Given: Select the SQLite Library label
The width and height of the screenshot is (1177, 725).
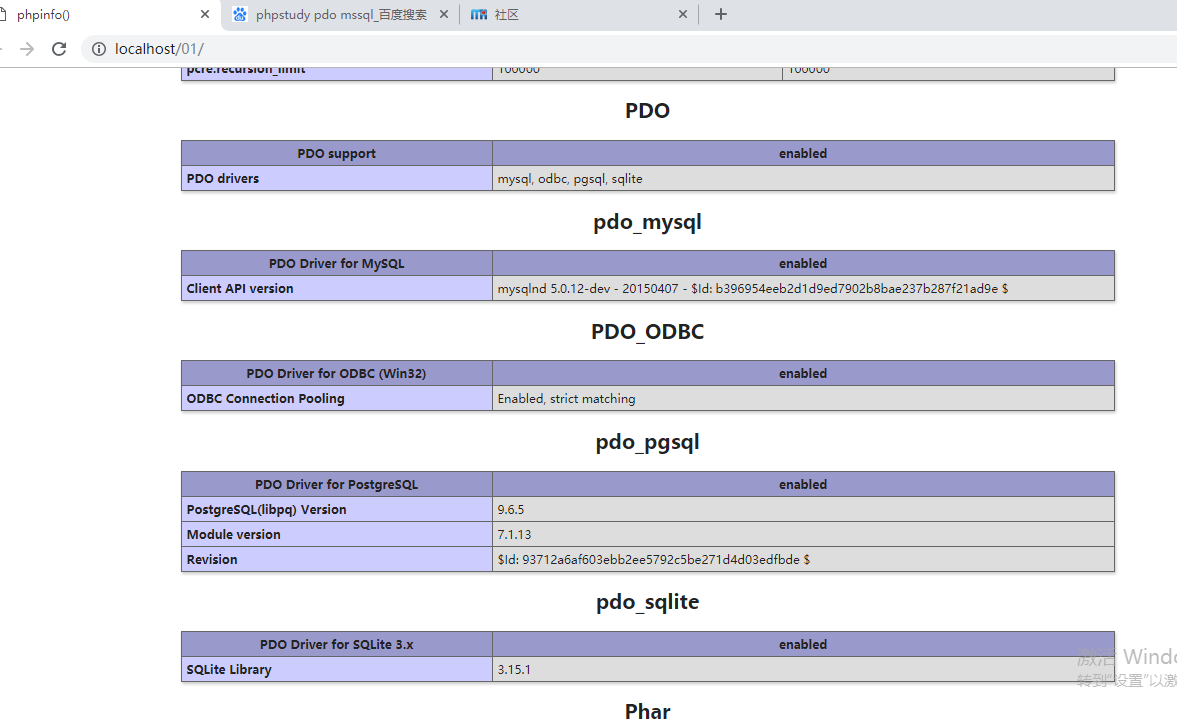Looking at the screenshot, I should pyautogui.click(x=336, y=669).
